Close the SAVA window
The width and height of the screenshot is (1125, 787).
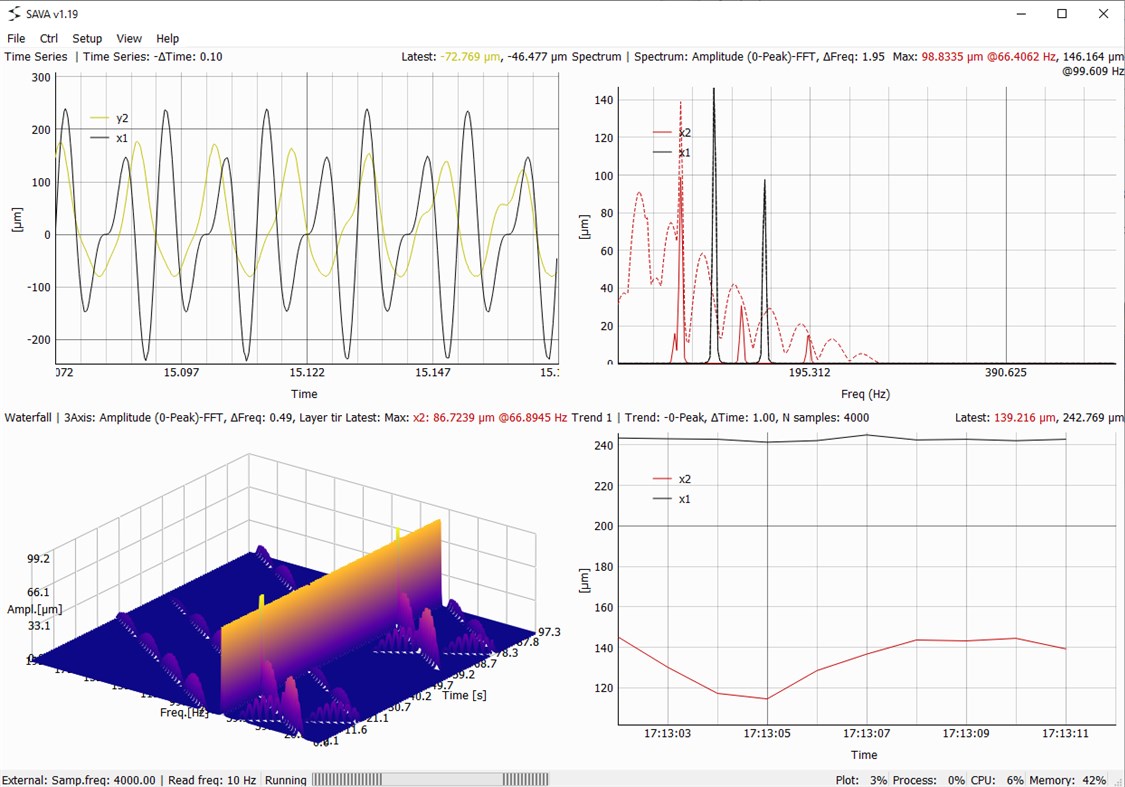[x=1103, y=14]
